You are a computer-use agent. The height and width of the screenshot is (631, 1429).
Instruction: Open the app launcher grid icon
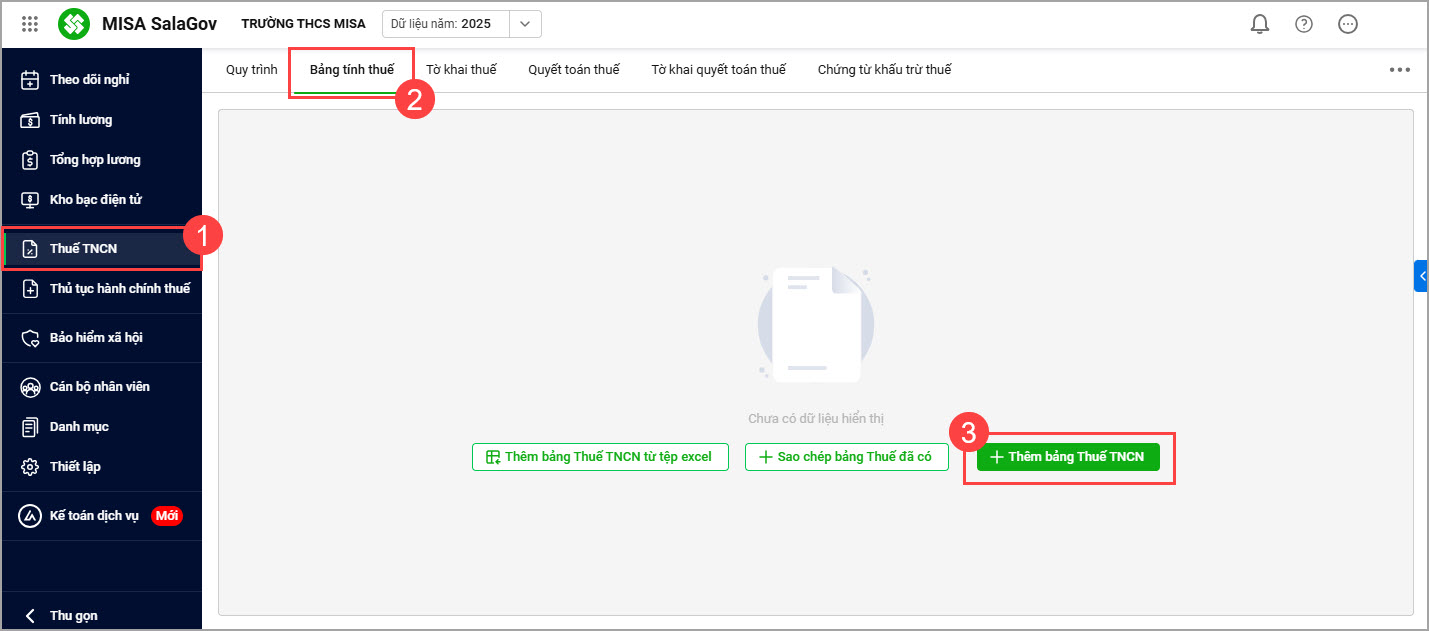30,24
